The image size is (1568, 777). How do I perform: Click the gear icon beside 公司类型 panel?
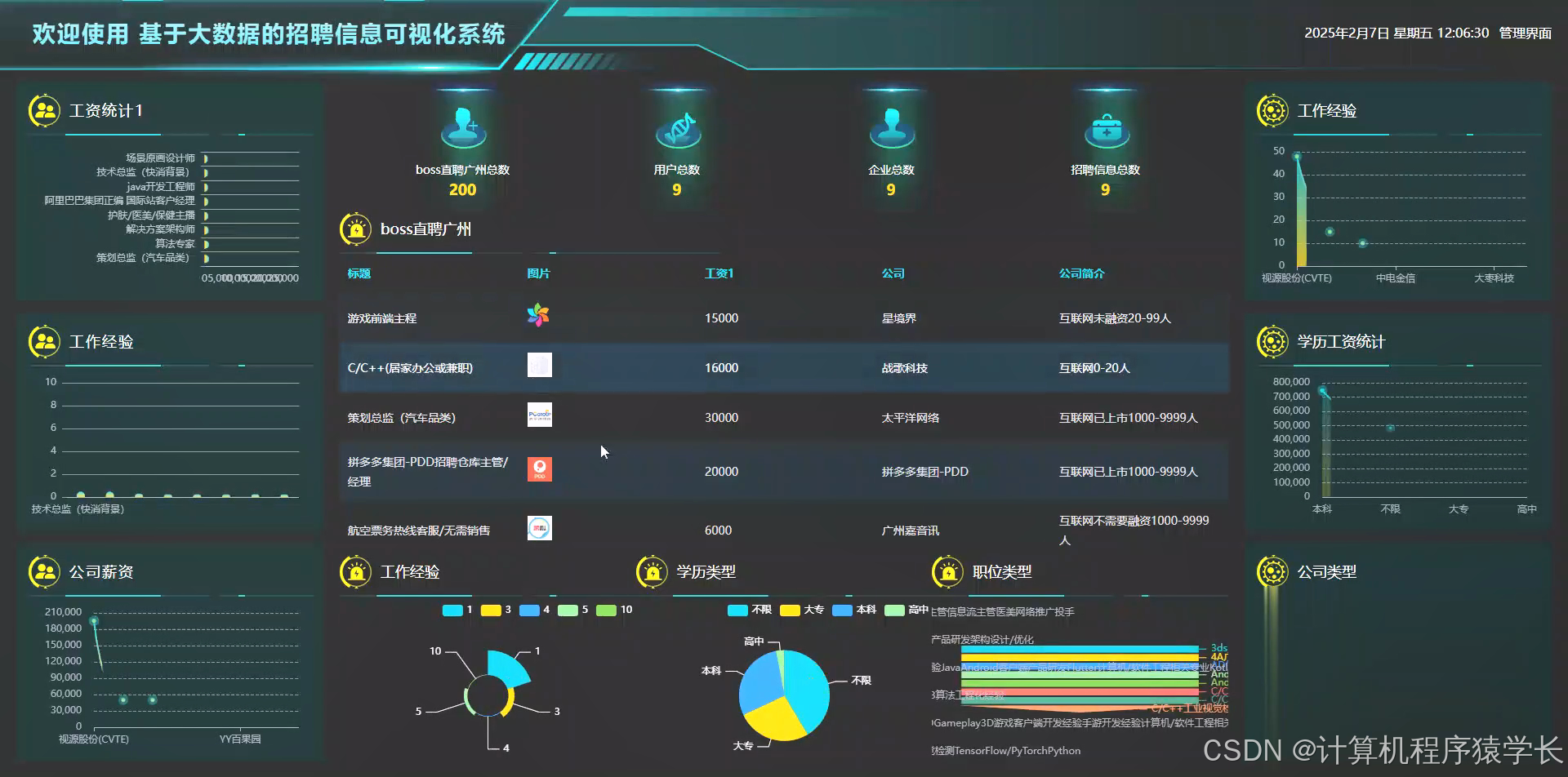pyautogui.click(x=1272, y=571)
